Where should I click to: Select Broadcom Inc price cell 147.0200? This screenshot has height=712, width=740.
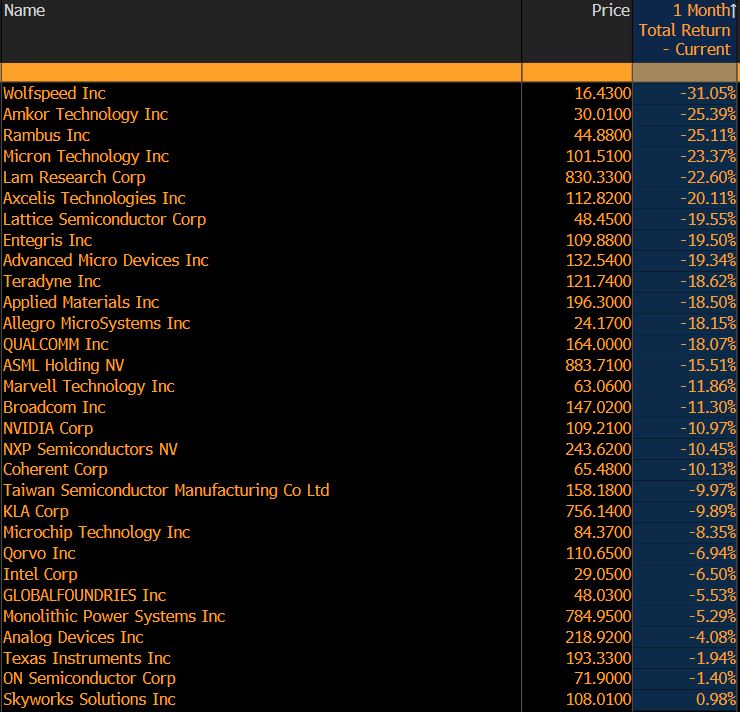(x=598, y=407)
